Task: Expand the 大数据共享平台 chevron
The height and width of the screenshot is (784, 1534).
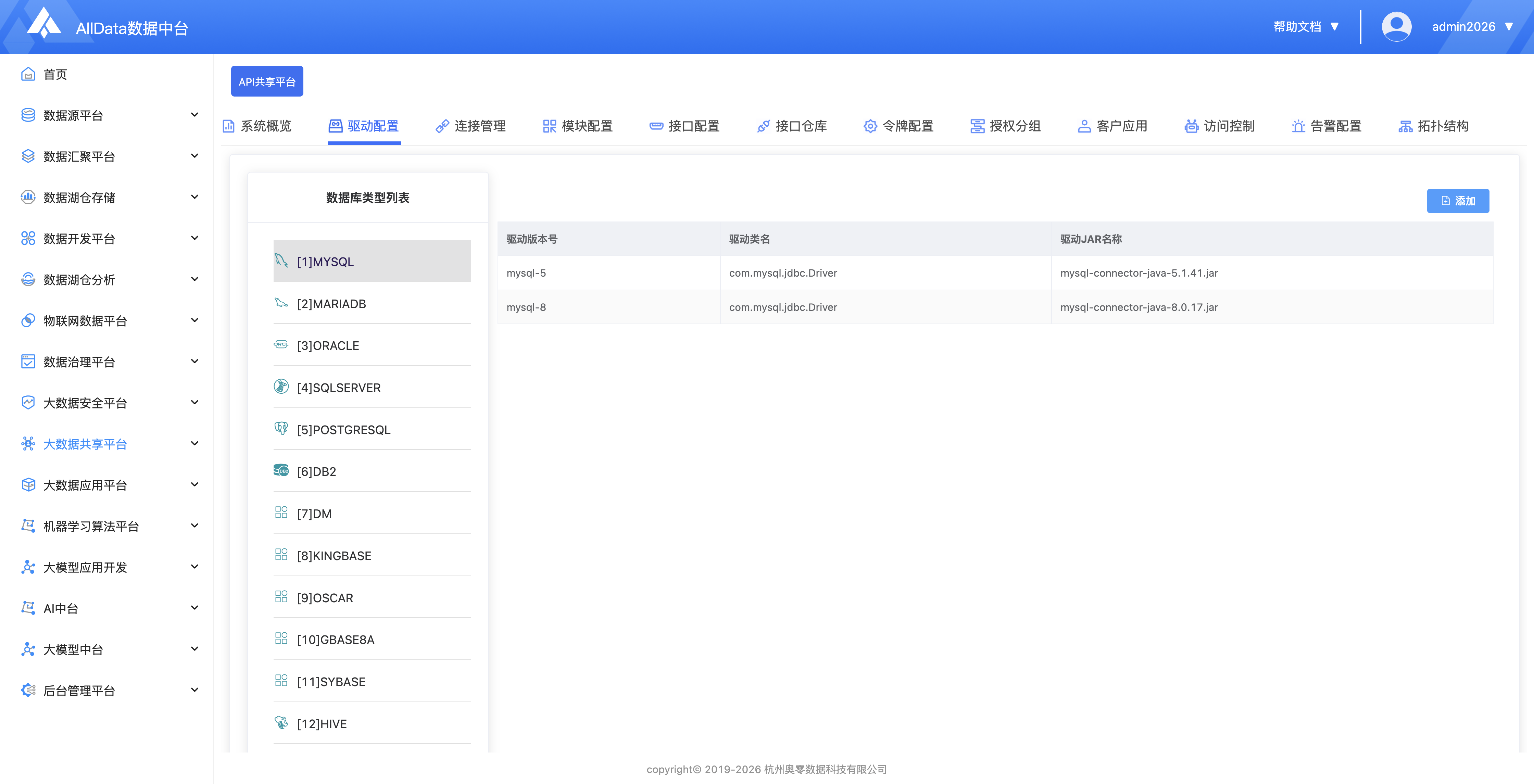Action: point(194,443)
